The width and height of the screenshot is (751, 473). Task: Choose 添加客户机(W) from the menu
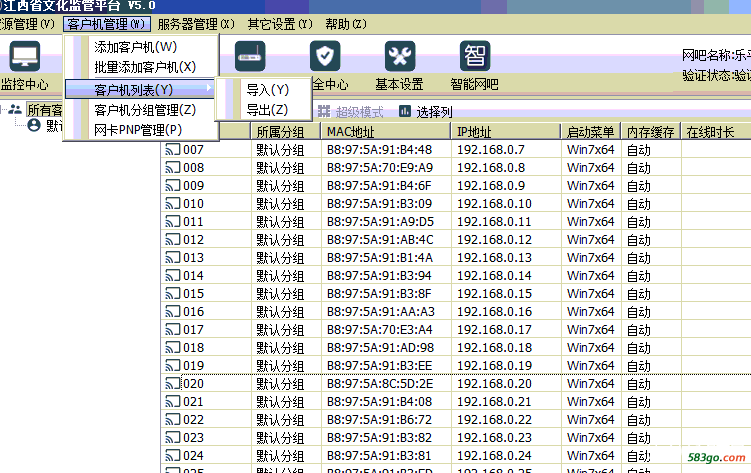[x=135, y=47]
